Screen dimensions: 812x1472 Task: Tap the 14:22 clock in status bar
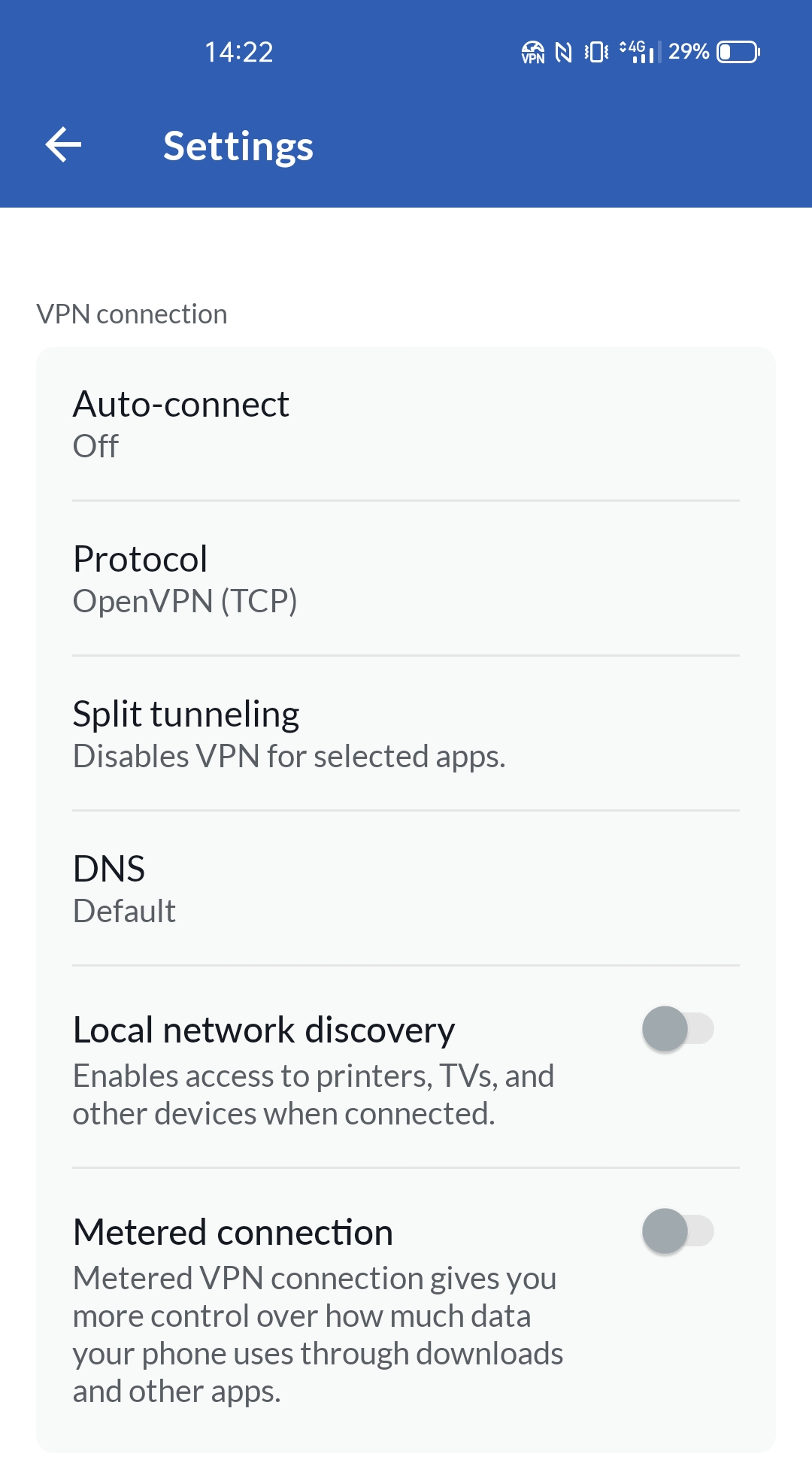point(239,52)
